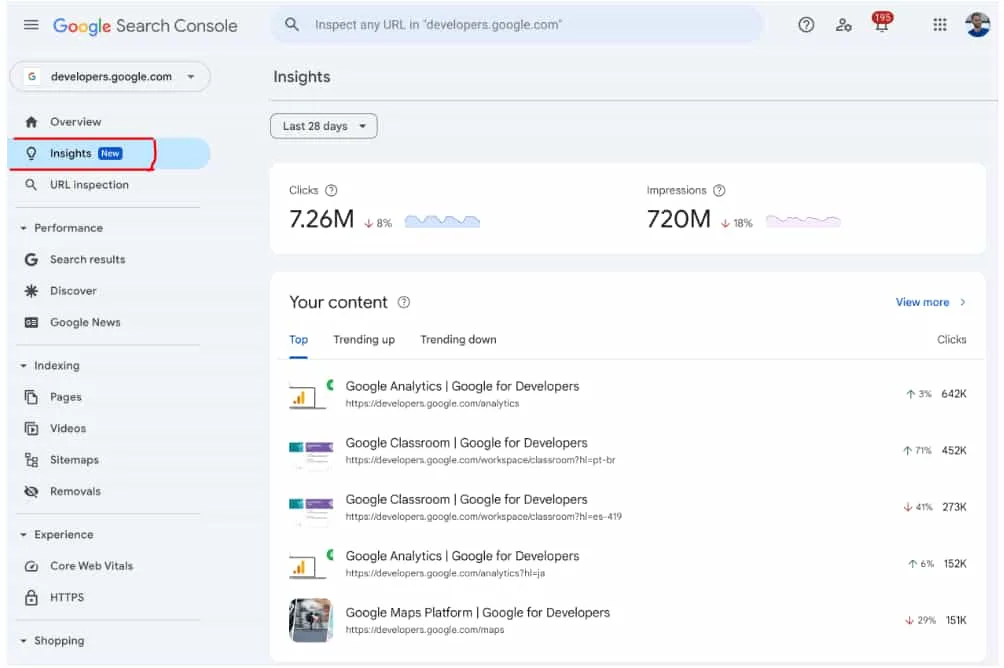Viewport: 1004px width, 668px height.
Task: Click the 7.26M clicks value
Action: [321, 219]
